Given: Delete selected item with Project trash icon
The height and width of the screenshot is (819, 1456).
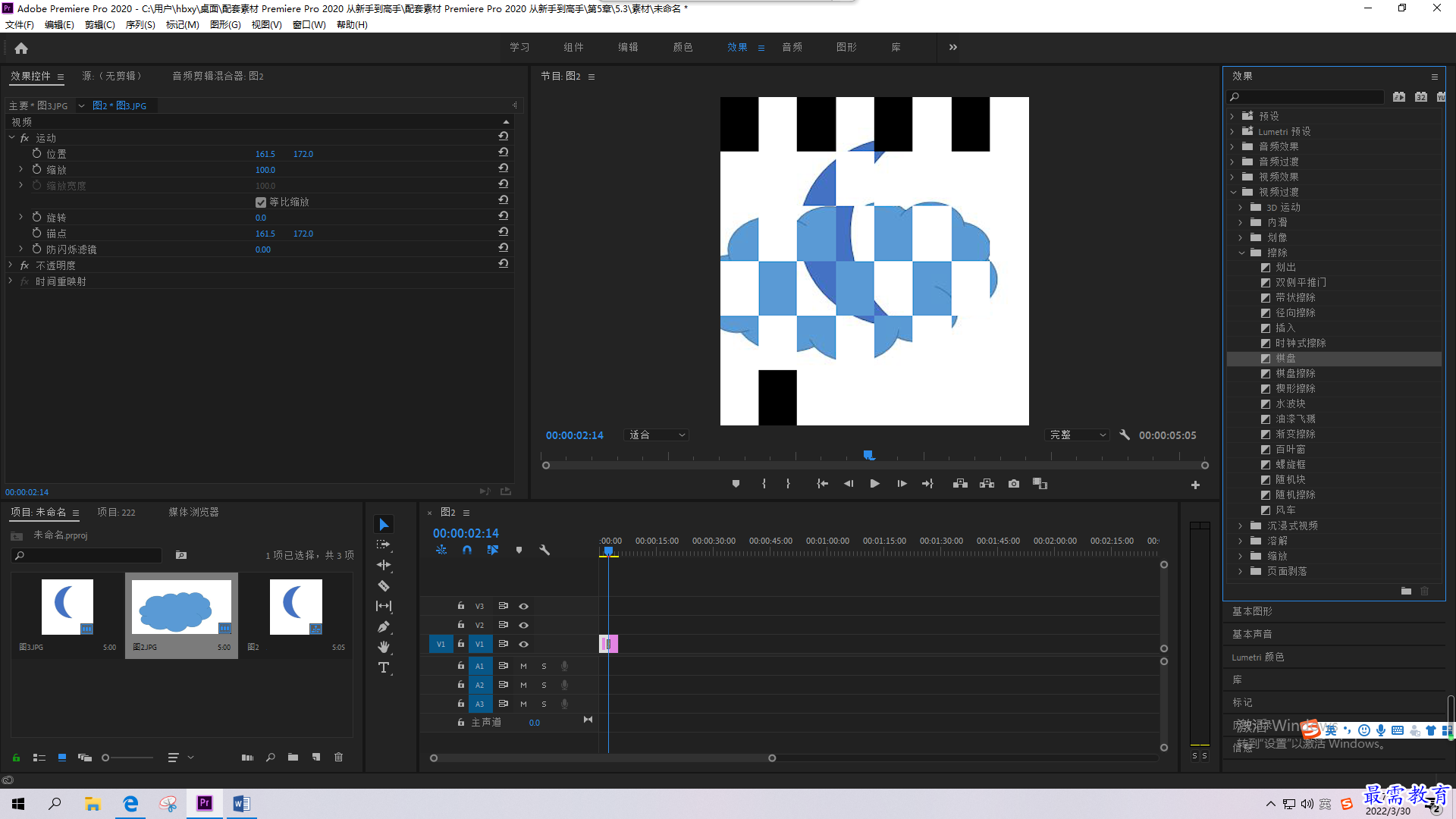Looking at the screenshot, I should coord(339,758).
